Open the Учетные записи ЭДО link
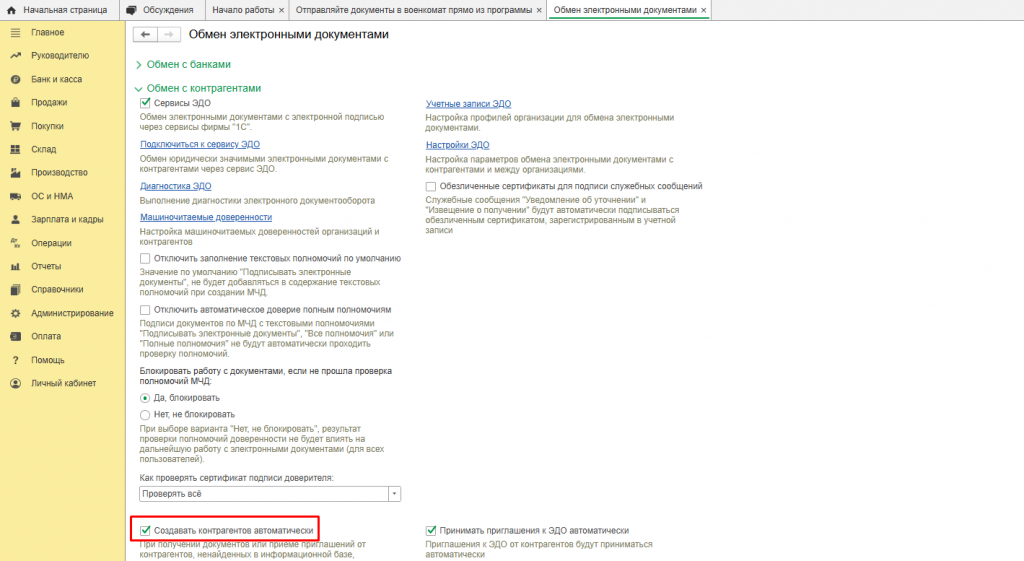This screenshot has height=561, width=1024. tap(468, 104)
